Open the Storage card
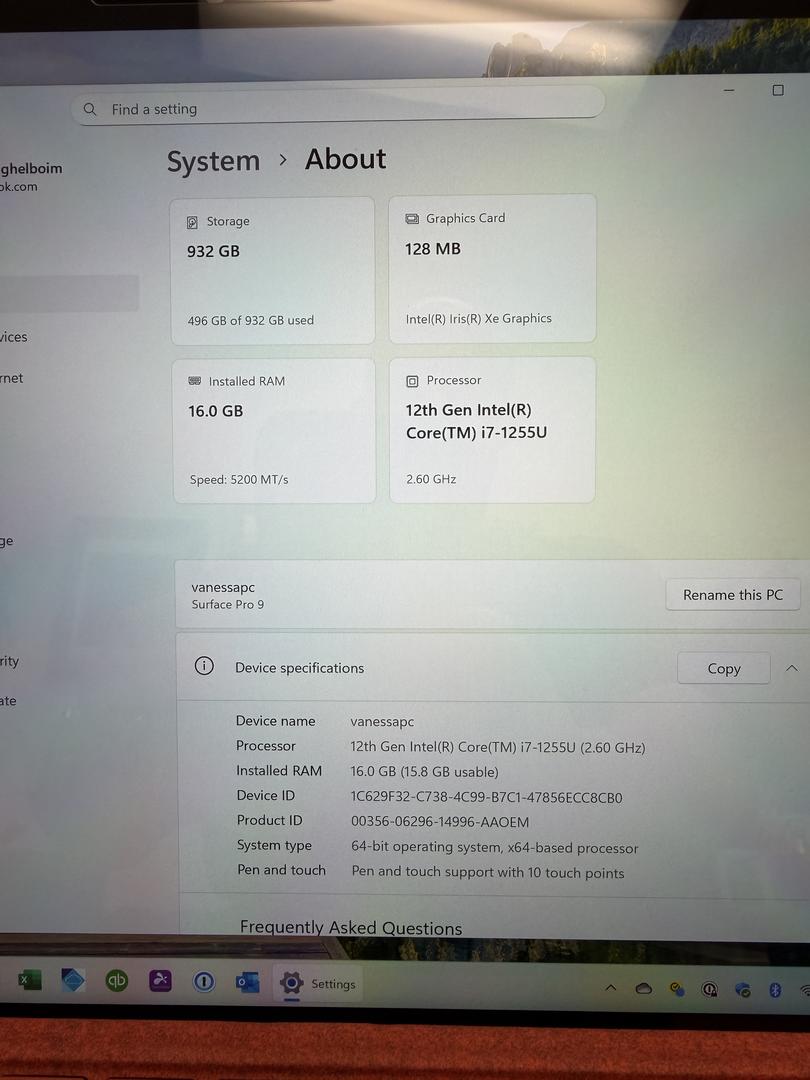The height and width of the screenshot is (1080, 810). tap(273, 271)
